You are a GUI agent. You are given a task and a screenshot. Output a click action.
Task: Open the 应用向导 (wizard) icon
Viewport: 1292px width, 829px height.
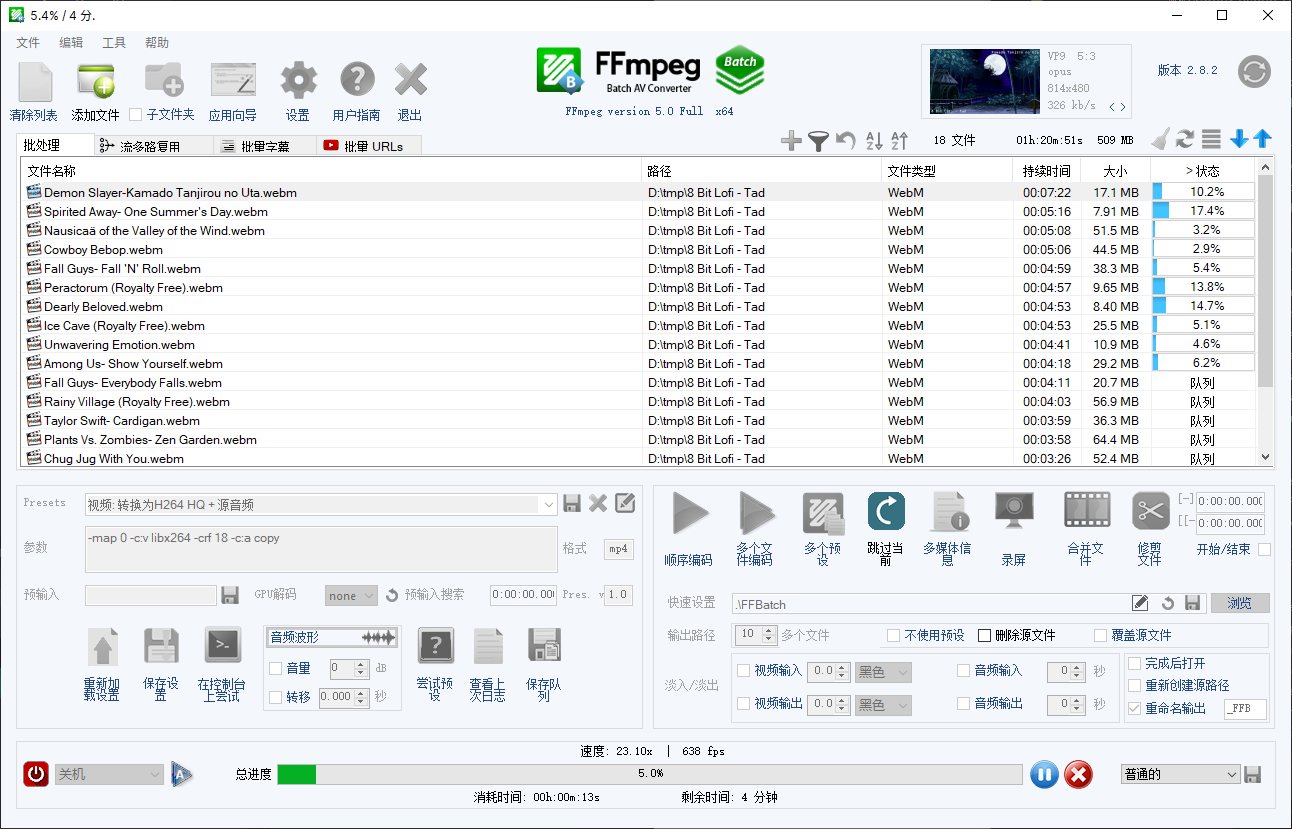coord(232,80)
